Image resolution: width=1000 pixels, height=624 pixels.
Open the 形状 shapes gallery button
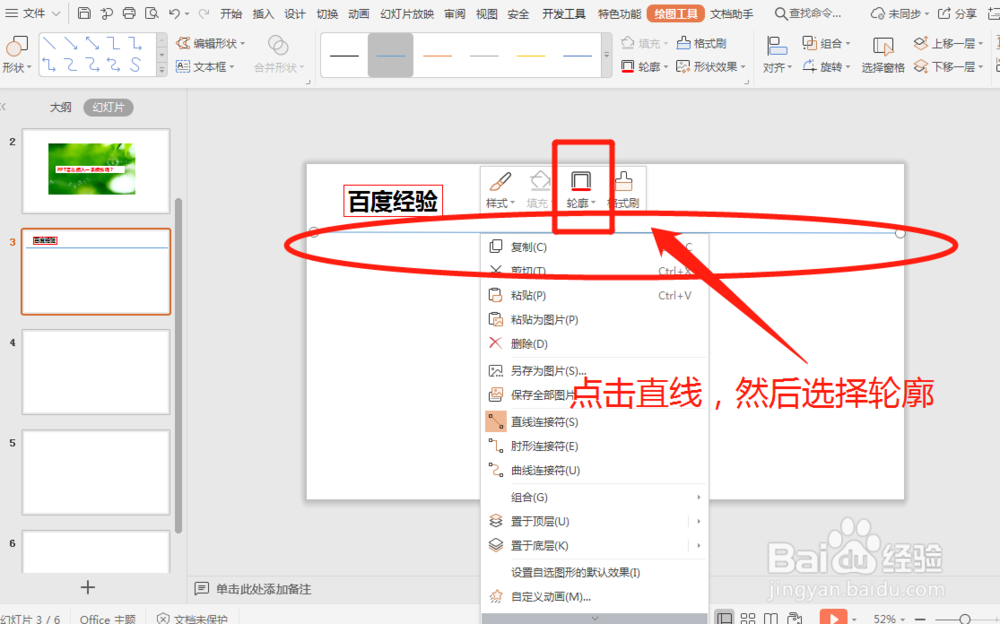17,55
